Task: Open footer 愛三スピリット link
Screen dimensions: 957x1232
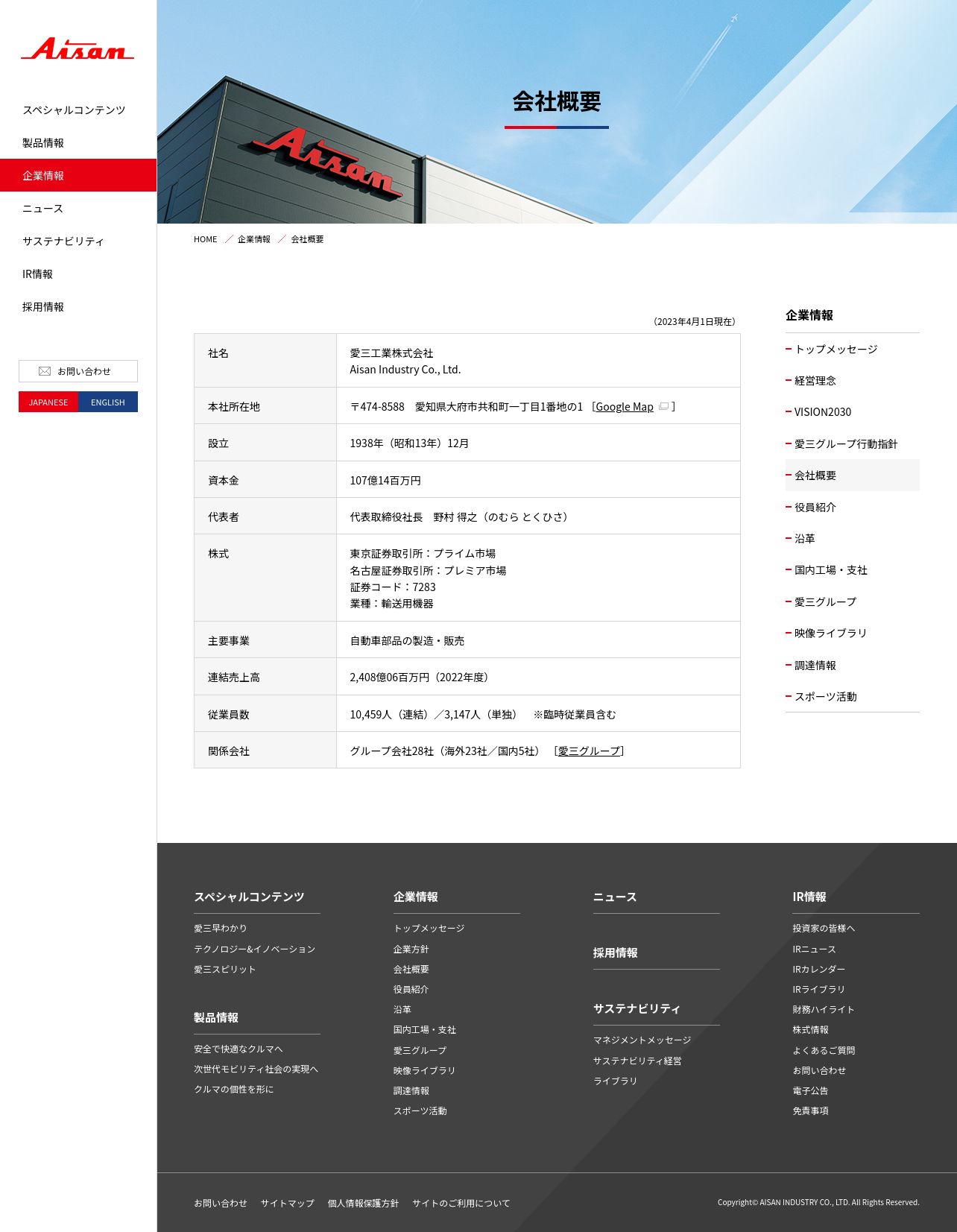Action: coord(225,970)
